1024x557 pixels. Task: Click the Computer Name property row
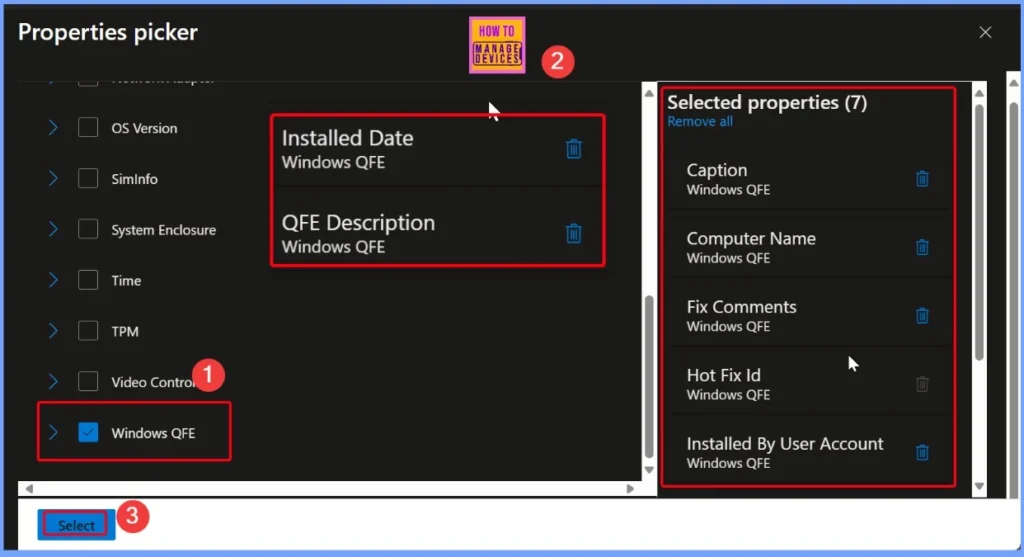tap(808, 247)
